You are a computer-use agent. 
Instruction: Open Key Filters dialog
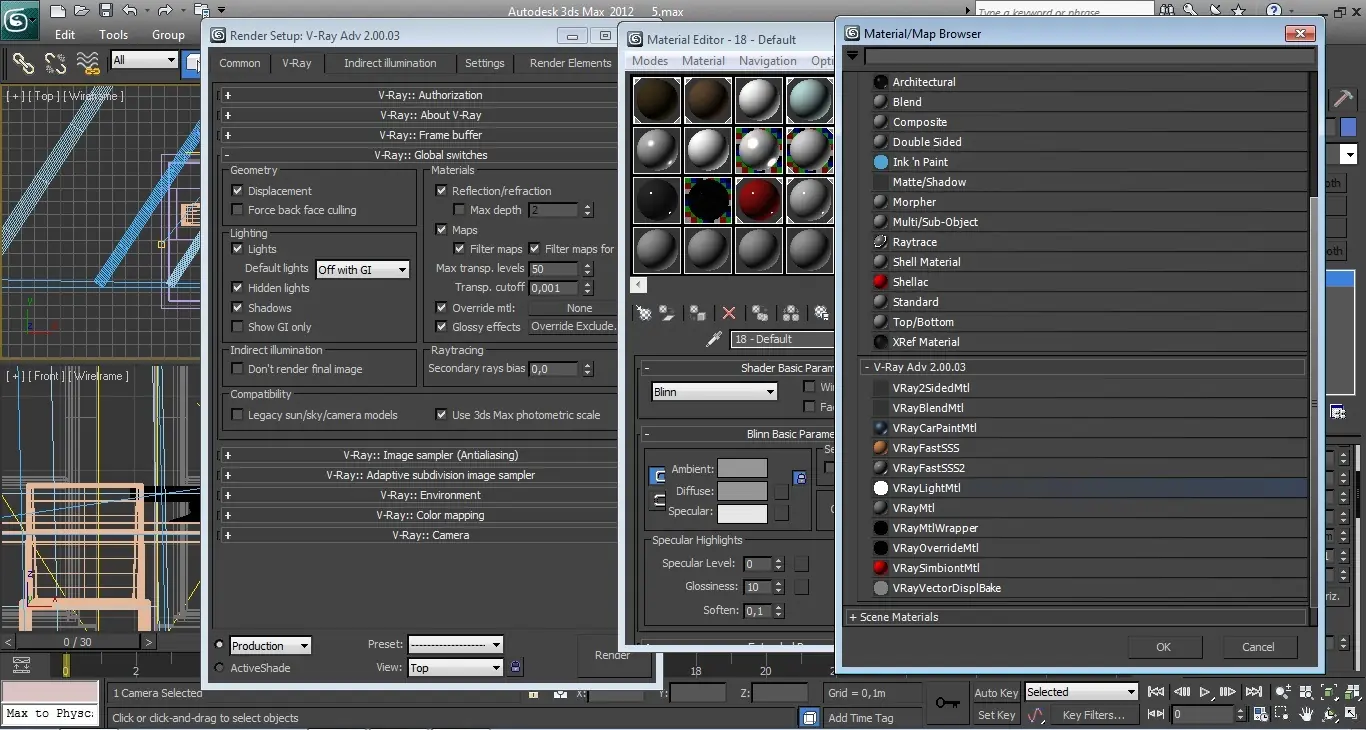point(1094,715)
